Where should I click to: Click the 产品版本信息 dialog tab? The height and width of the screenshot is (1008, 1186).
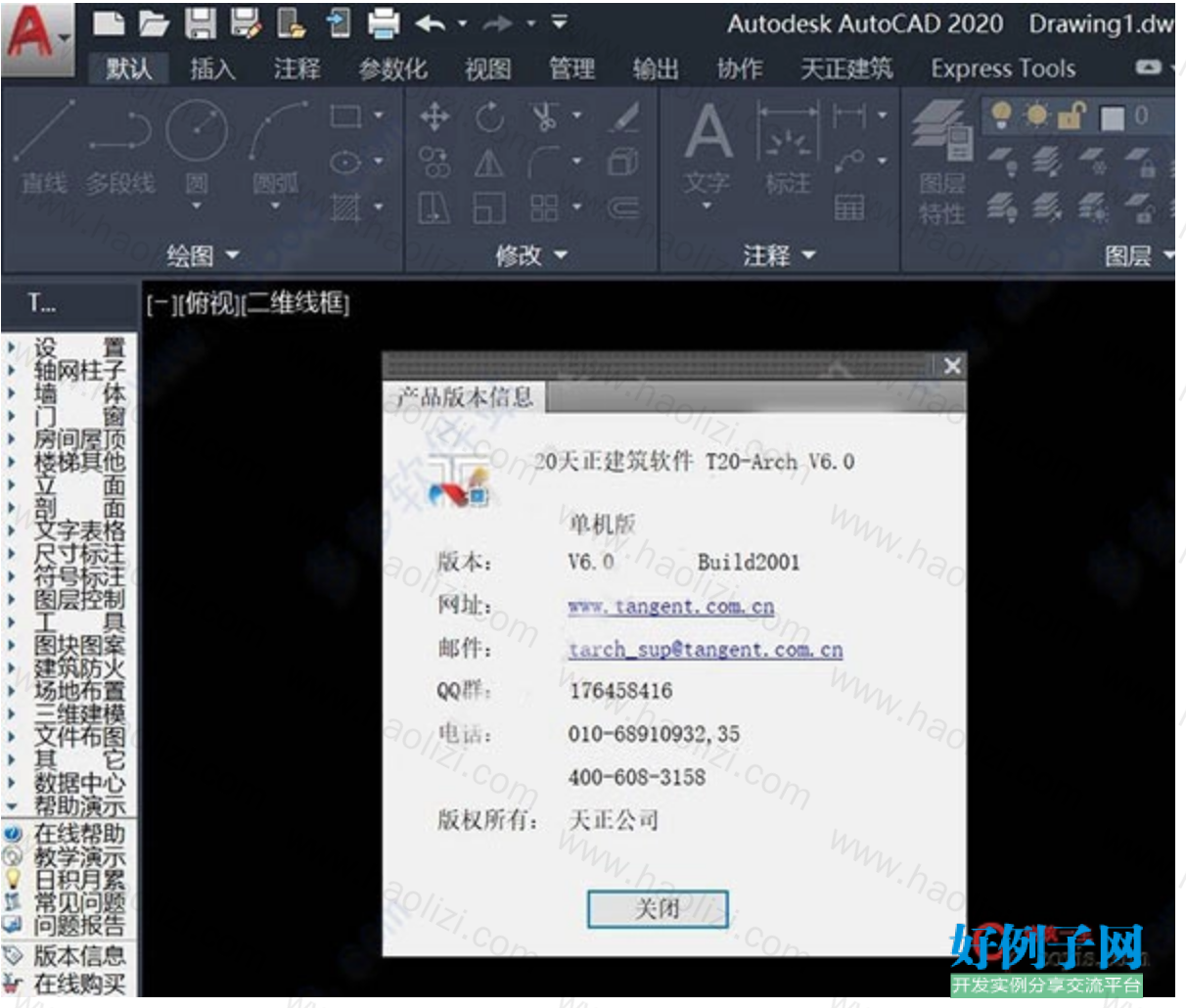pyautogui.click(x=465, y=396)
